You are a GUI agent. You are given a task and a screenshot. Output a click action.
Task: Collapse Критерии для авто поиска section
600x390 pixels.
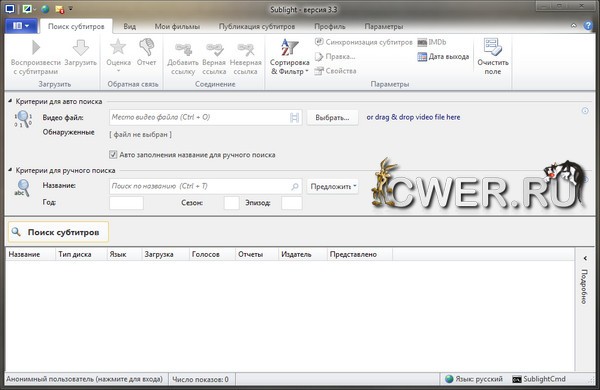click(10, 101)
